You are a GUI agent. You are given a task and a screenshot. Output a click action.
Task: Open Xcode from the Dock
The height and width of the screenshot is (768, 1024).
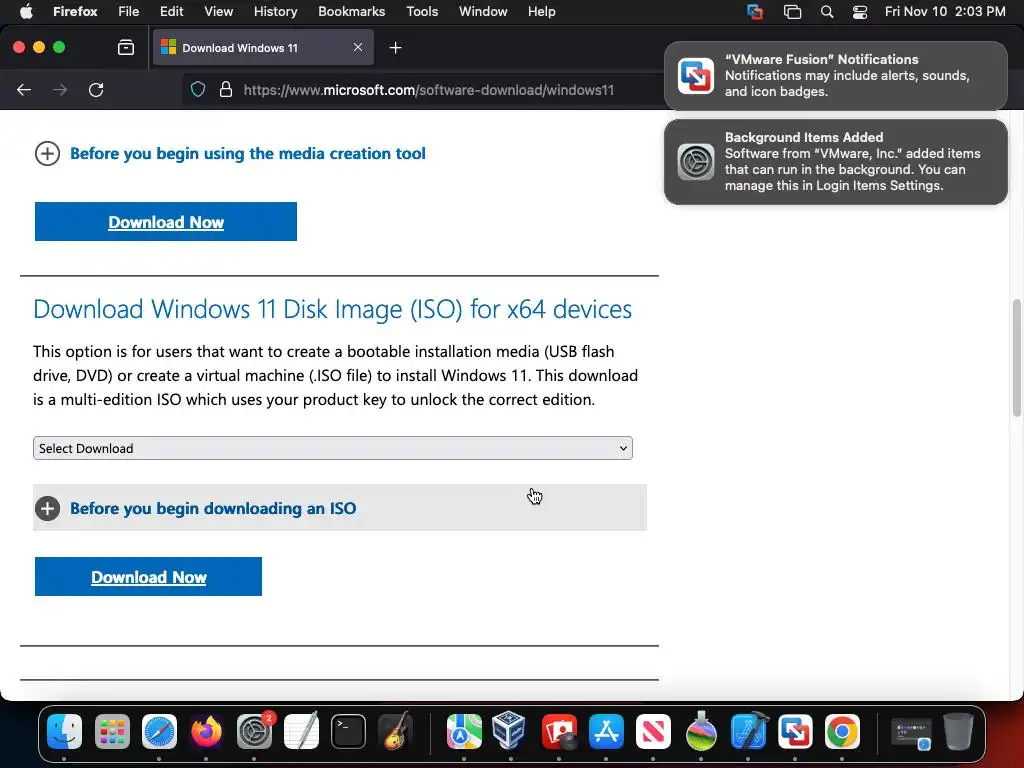click(748, 731)
